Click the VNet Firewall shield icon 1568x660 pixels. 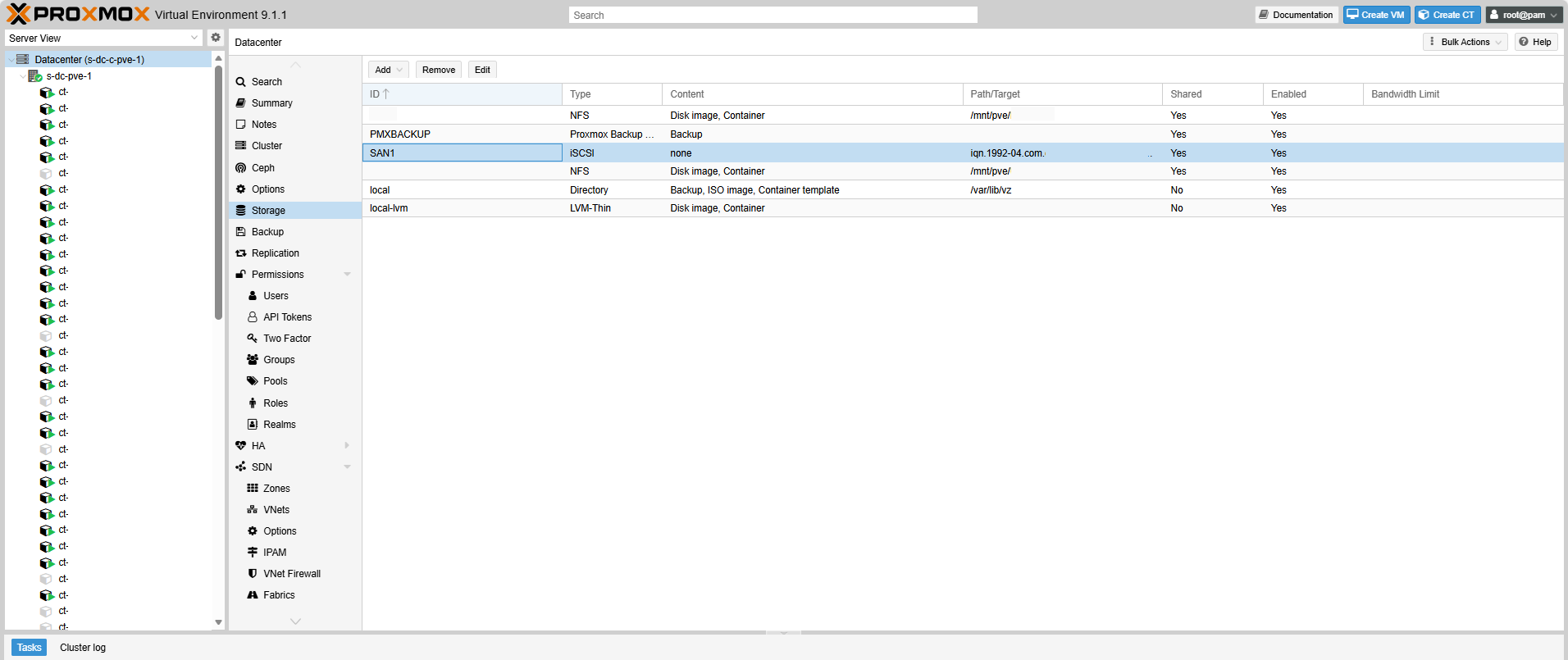point(253,574)
